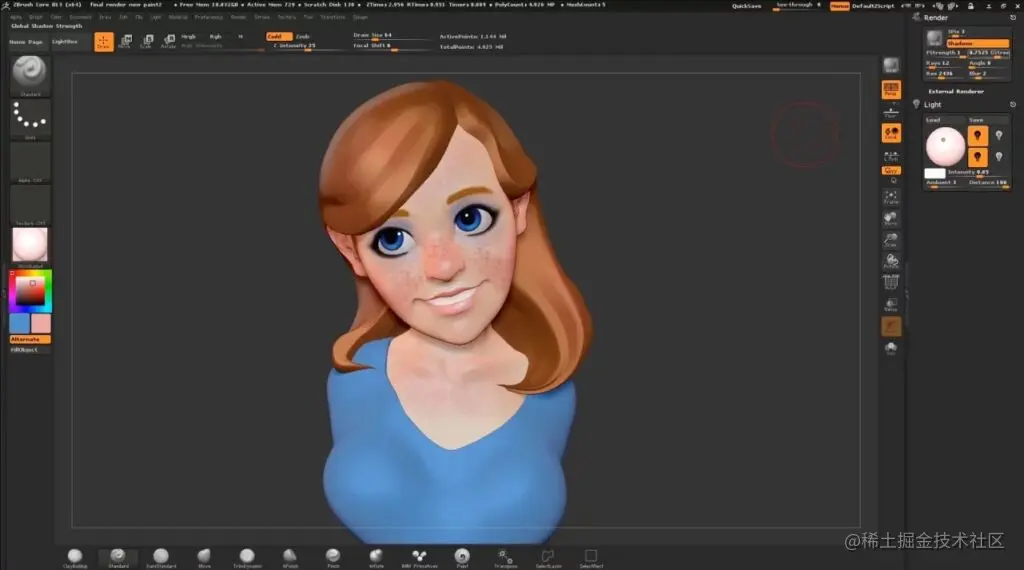Image resolution: width=1024 pixels, height=570 pixels.
Task: Reset the Render panel via its arrow icon
Action: pos(1013,18)
